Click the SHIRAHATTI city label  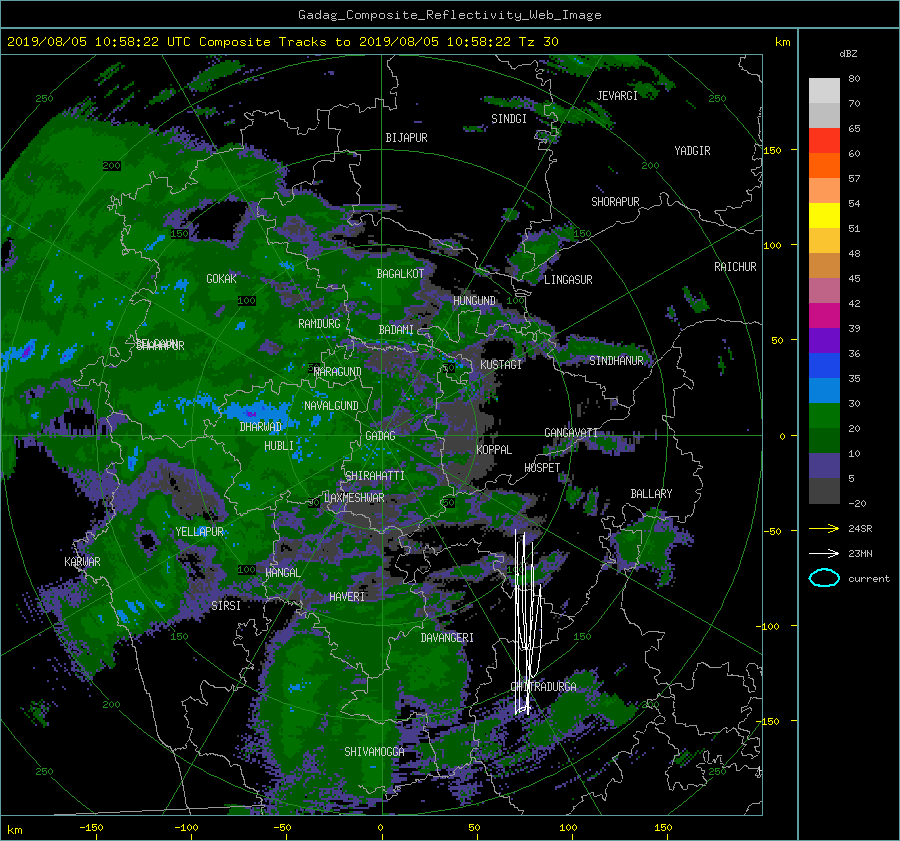pyautogui.click(x=375, y=476)
